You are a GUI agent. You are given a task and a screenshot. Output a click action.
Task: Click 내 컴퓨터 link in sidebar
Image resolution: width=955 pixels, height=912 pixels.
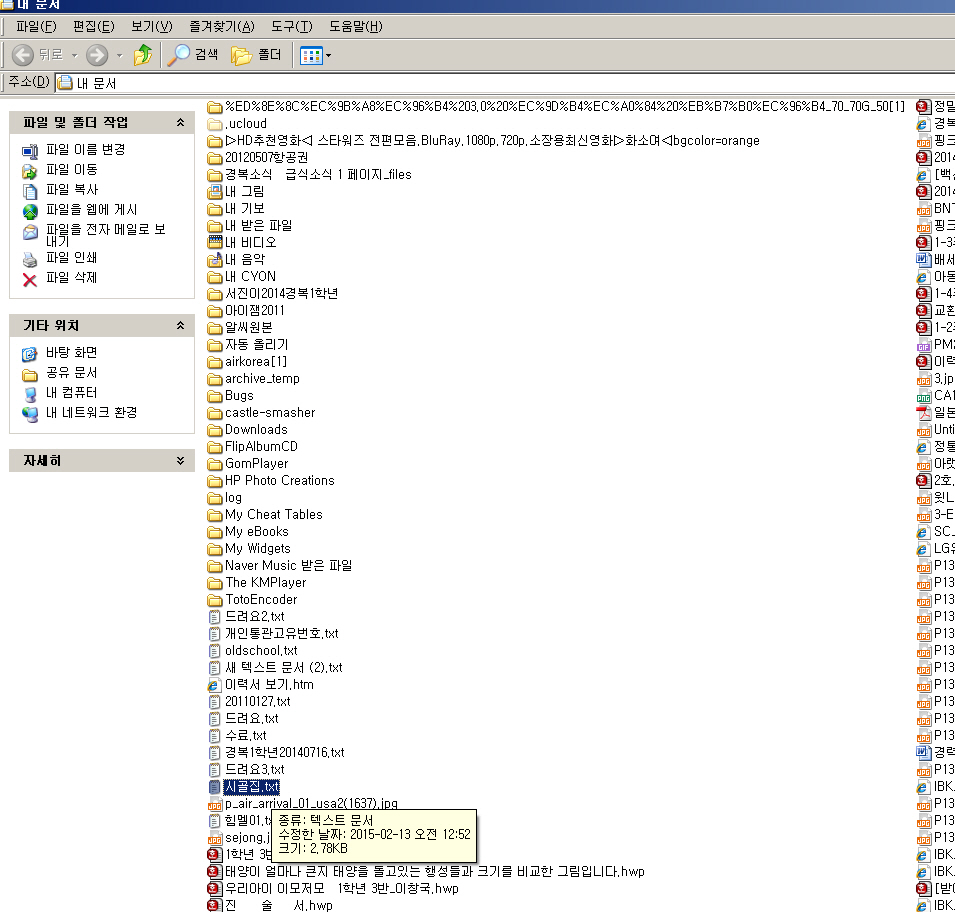pyautogui.click(x=71, y=393)
